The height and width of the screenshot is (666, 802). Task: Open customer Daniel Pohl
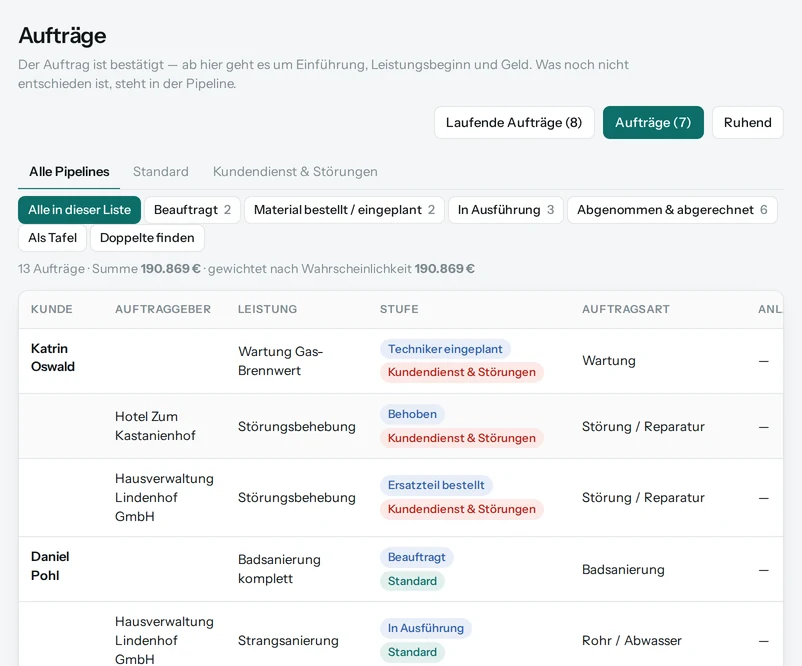[x=50, y=566]
